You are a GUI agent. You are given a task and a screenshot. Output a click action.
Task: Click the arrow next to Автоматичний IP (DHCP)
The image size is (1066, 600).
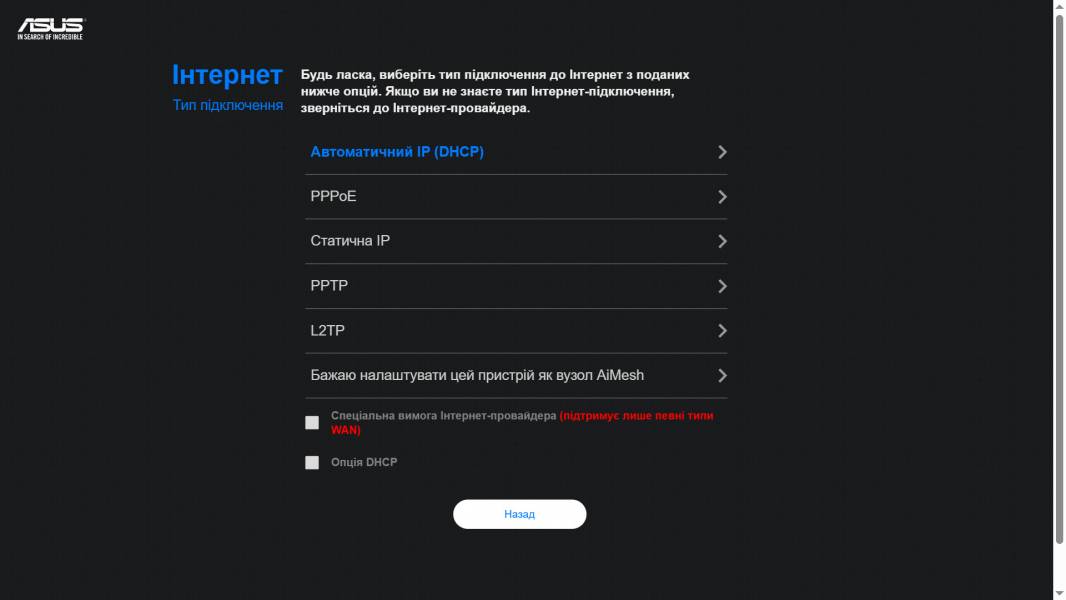(722, 152)
